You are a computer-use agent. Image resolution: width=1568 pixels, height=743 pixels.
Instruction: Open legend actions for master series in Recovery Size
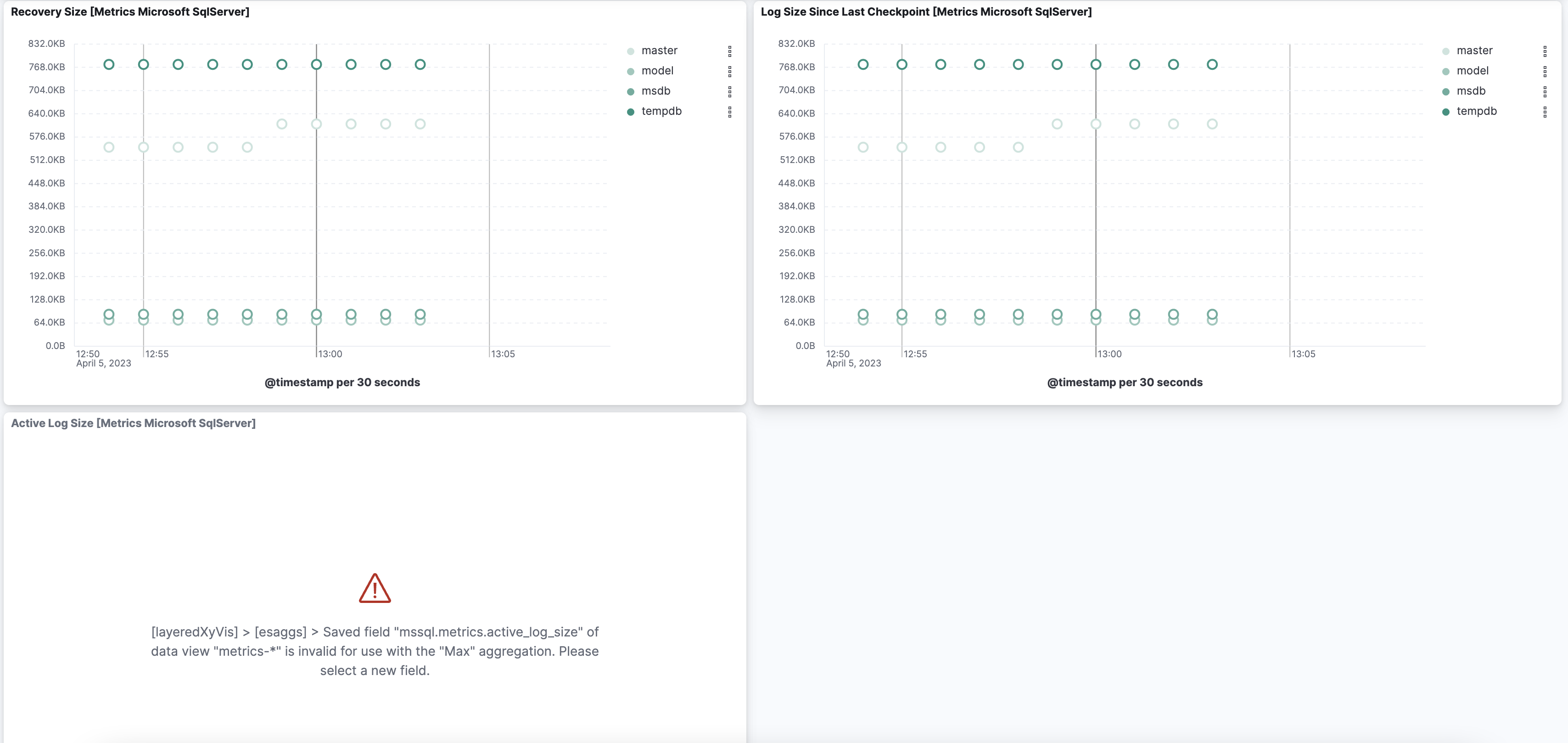point(730,51)
